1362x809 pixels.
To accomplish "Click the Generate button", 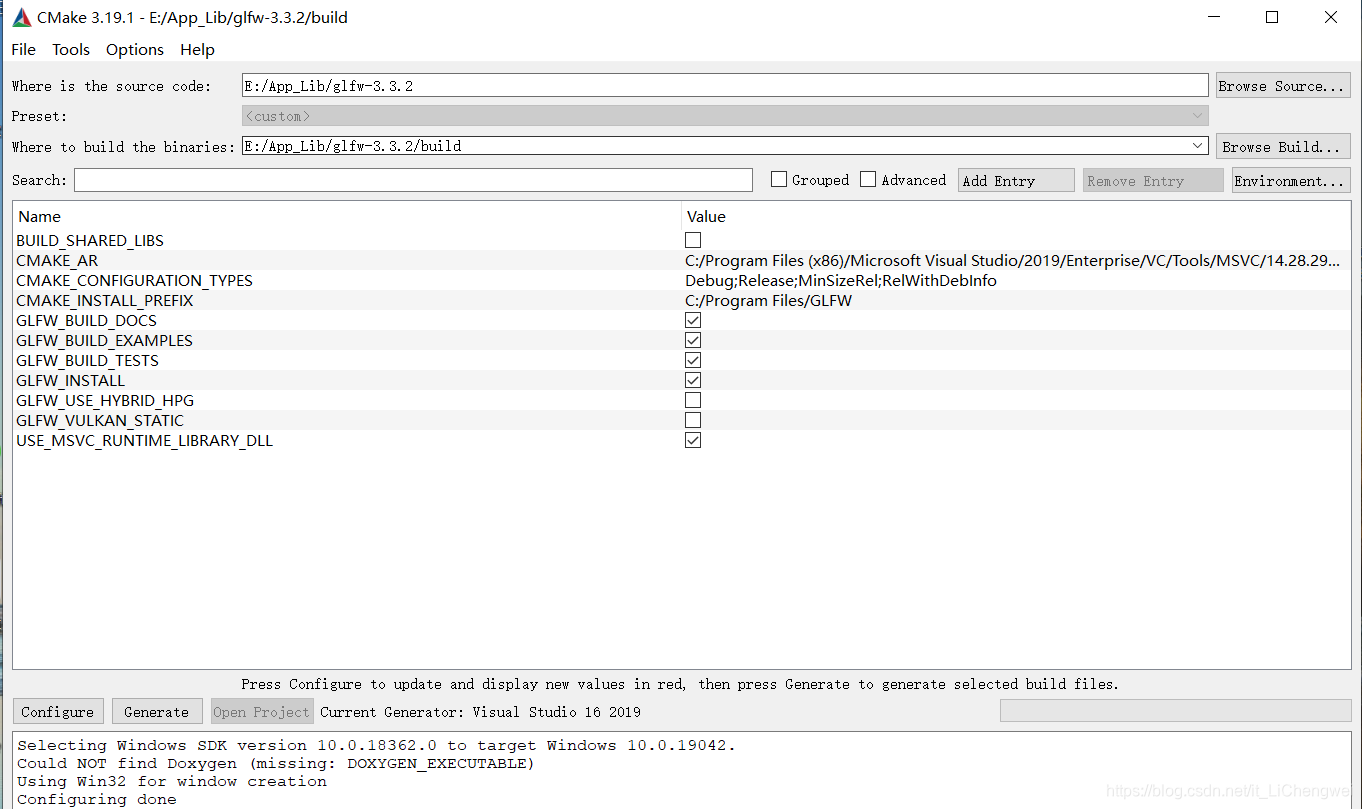I will (x=156, y=712).
